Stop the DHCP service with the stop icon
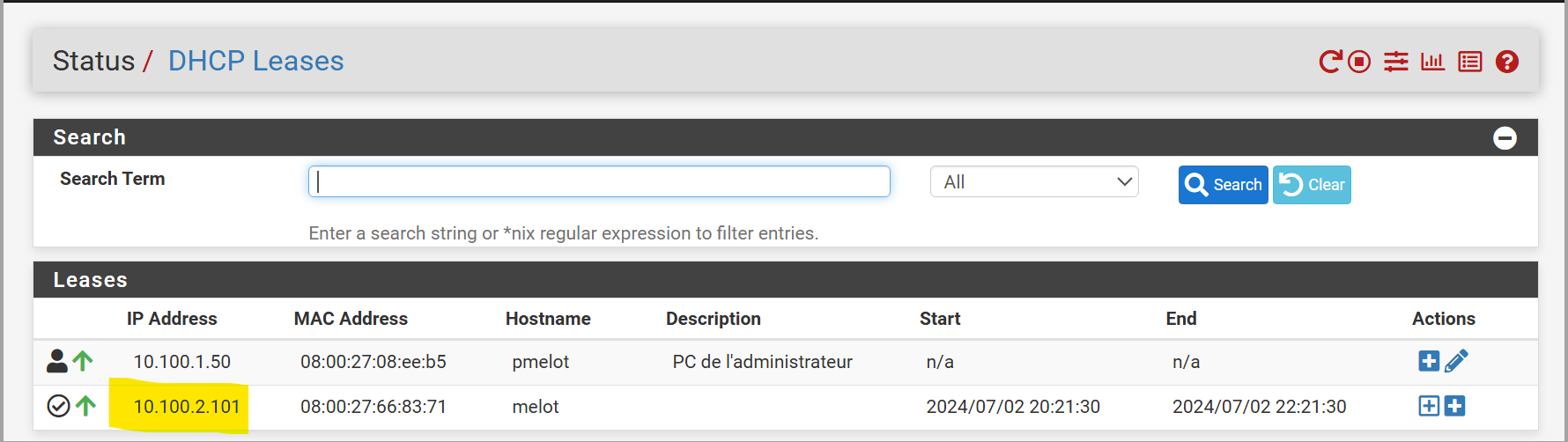This screenshot has height=442, width=1568. (1359, 62)
